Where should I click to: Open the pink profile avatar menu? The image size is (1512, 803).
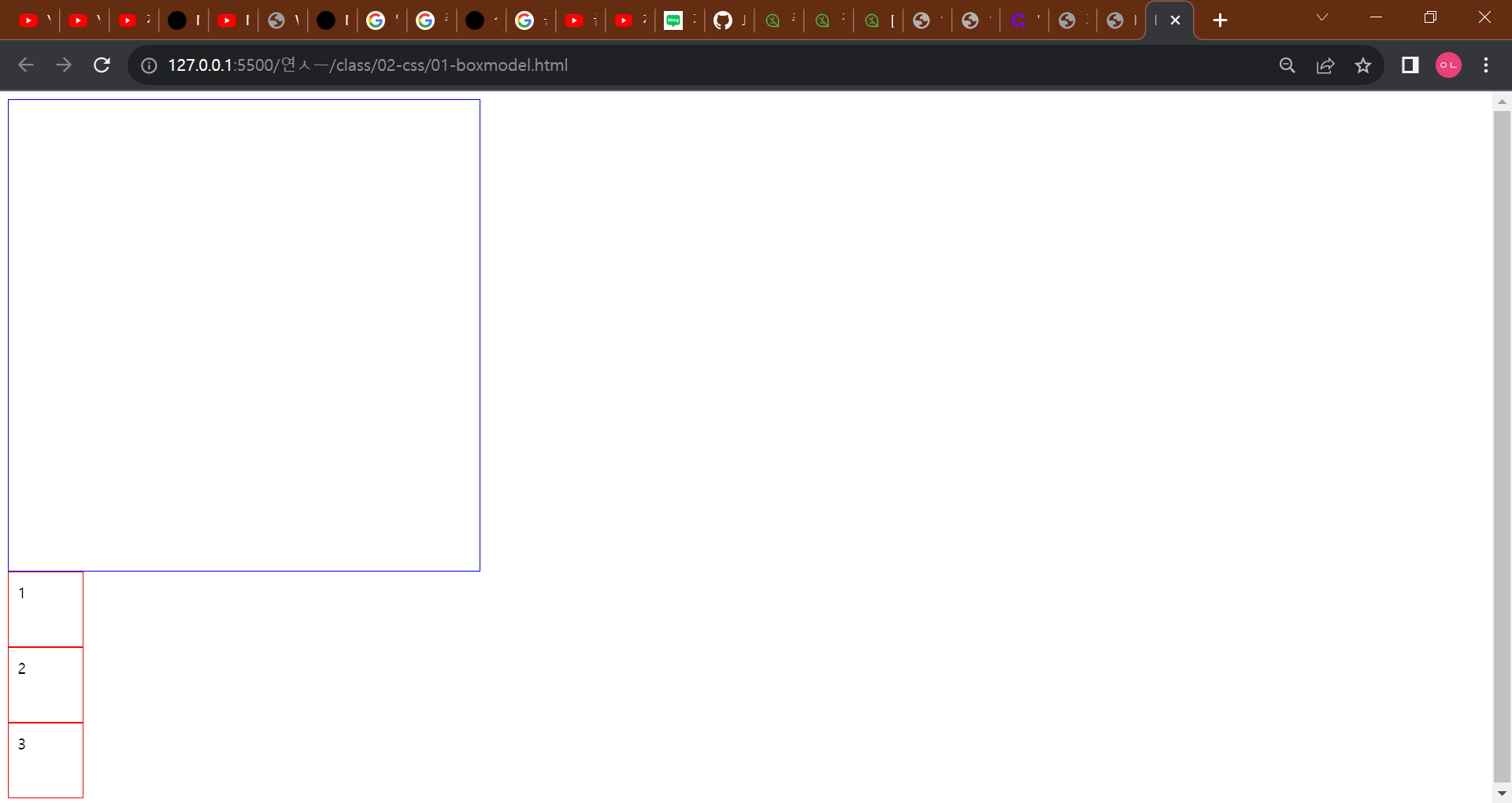coord(1448,65)
